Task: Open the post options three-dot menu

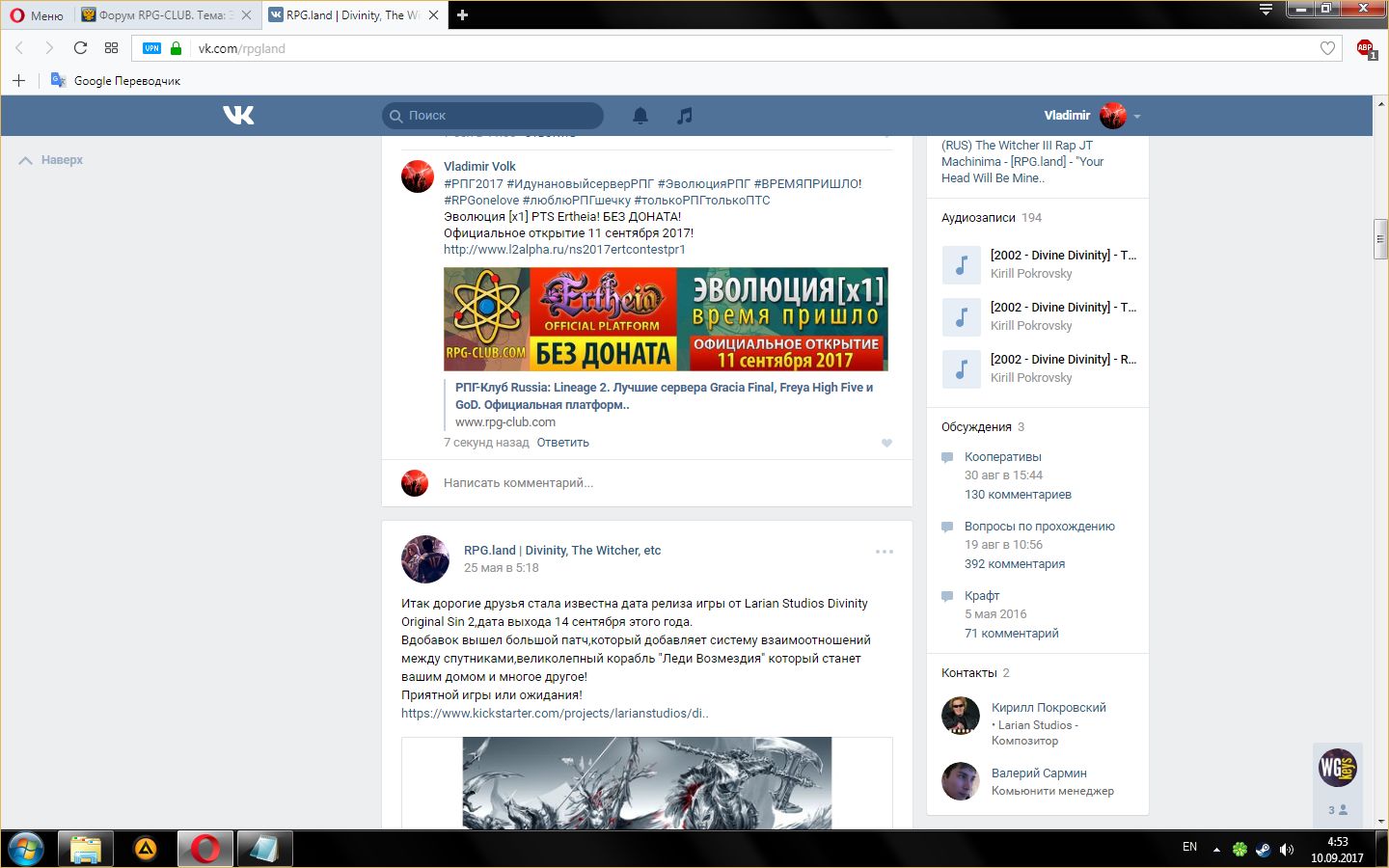Action: [x=885, y=552]
